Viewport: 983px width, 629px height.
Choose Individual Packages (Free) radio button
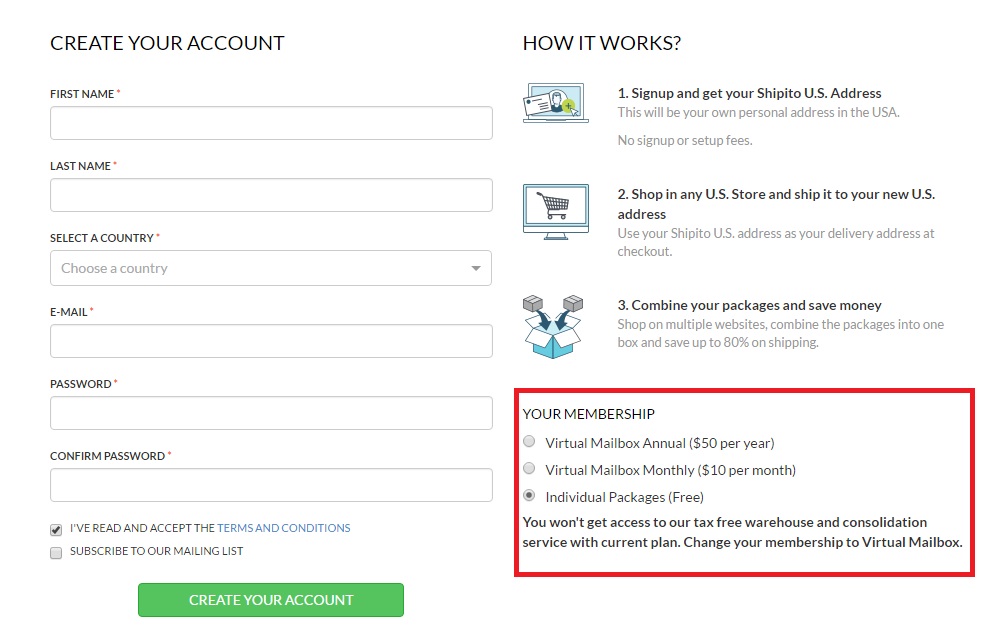coord(530,495)
